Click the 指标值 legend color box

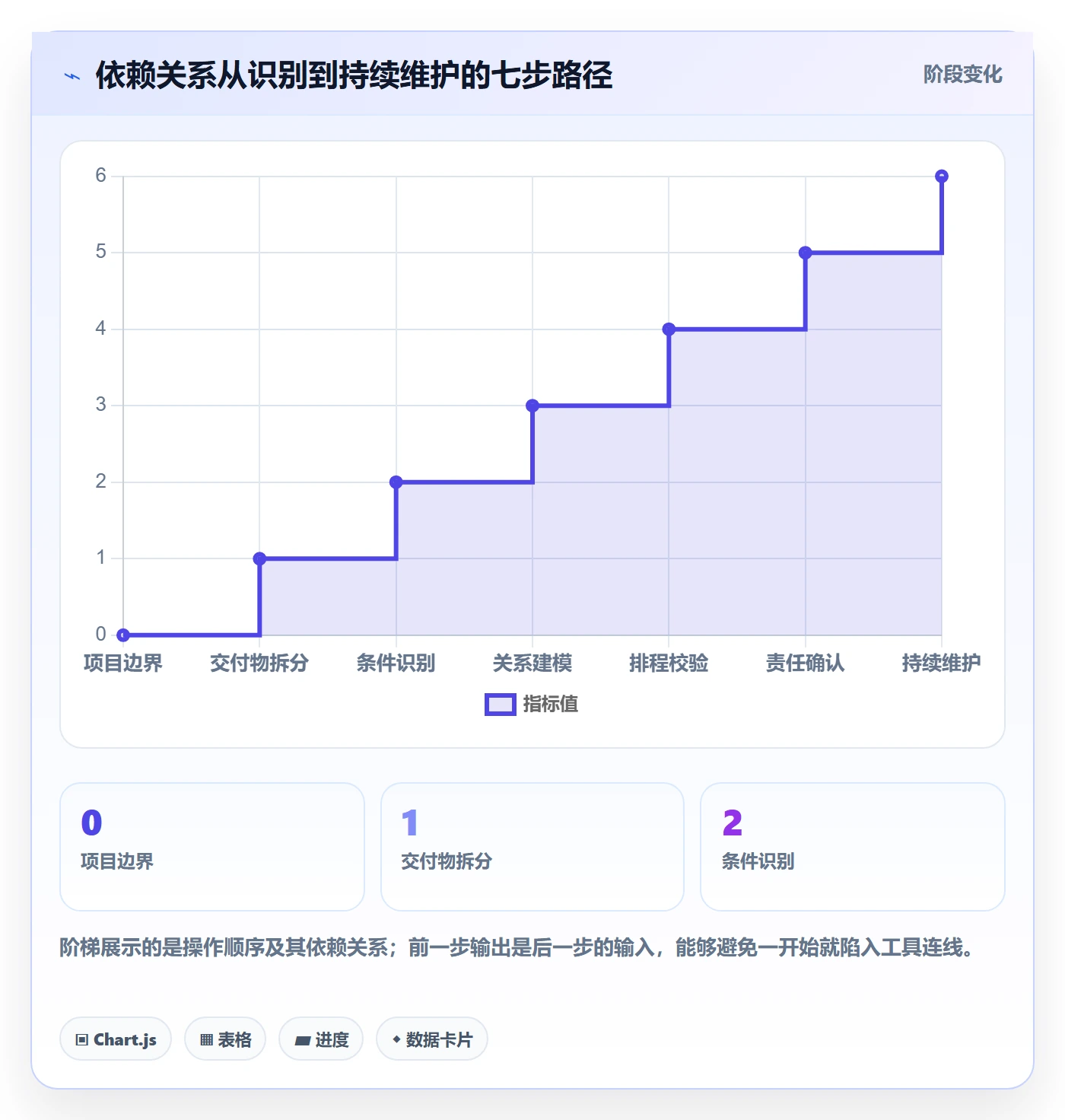tap(501, 705)
